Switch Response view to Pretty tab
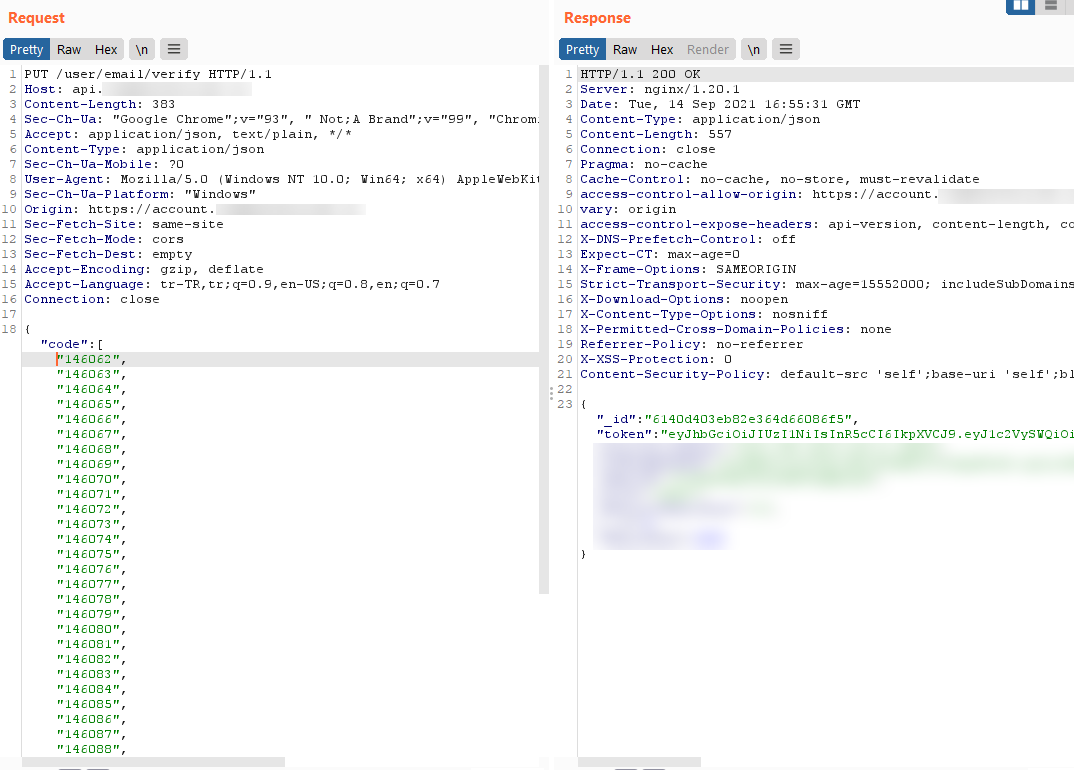This screenshot has height=770, width=1074. (583, 49)
